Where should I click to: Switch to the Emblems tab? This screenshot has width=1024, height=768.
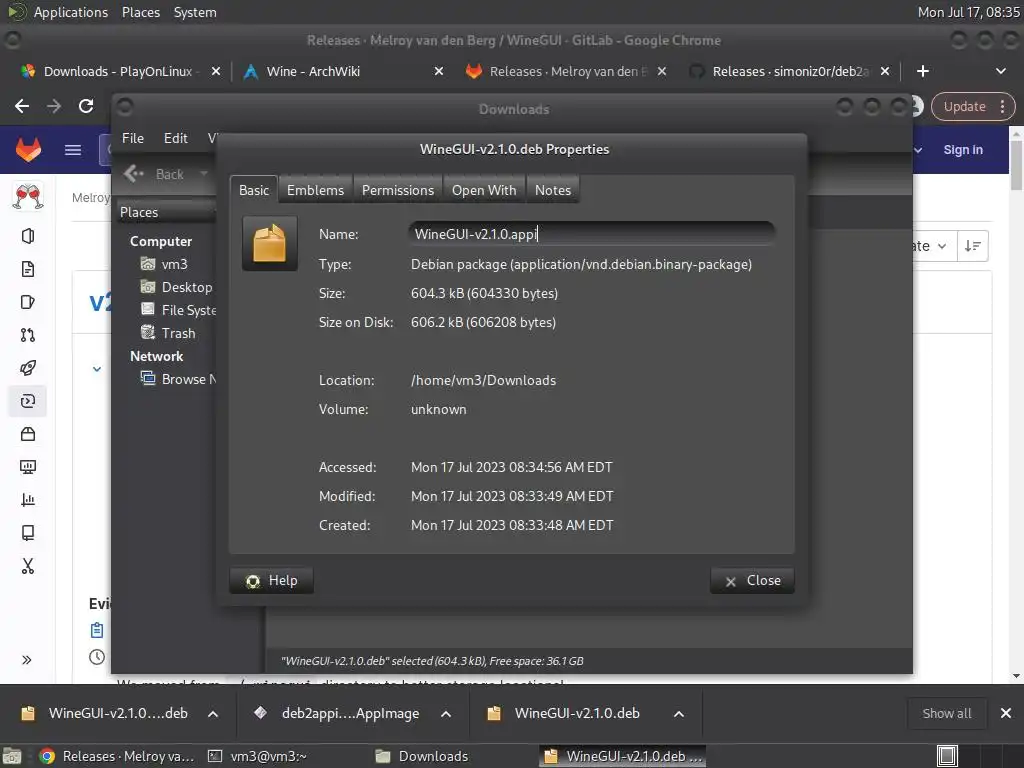(315, 190)
